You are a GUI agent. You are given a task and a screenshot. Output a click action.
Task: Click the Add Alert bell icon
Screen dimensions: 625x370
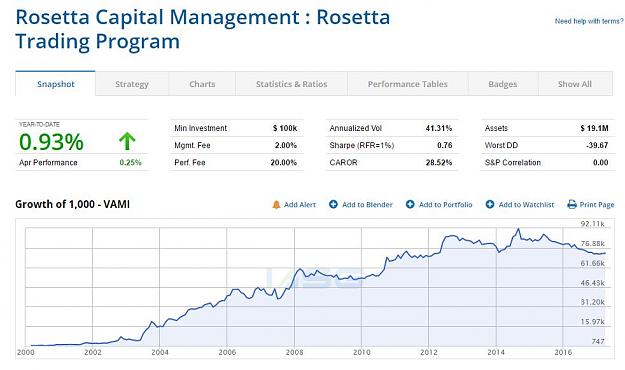pos(276,205)
